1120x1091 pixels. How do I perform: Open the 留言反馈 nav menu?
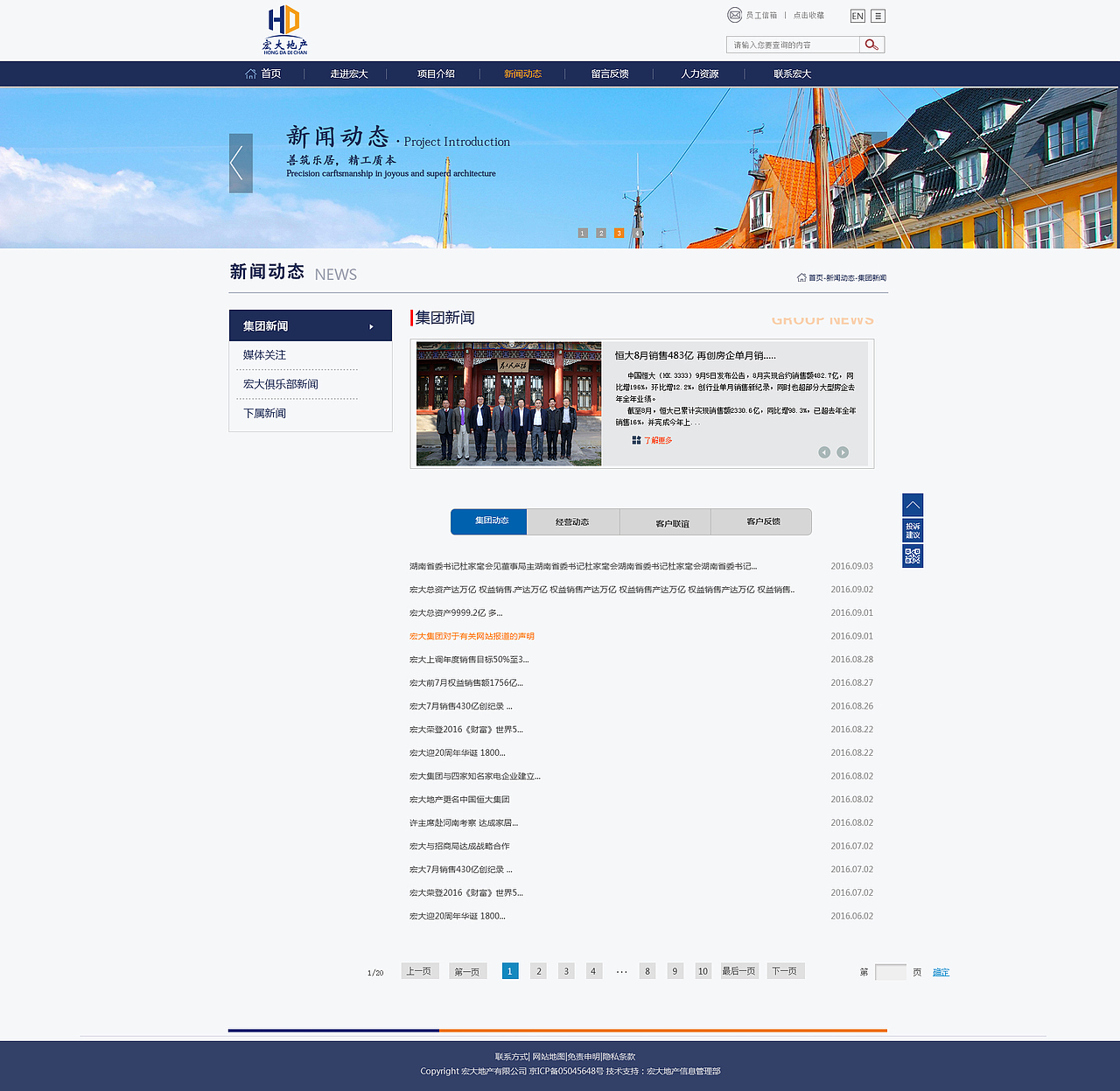[x=610, y=73]
